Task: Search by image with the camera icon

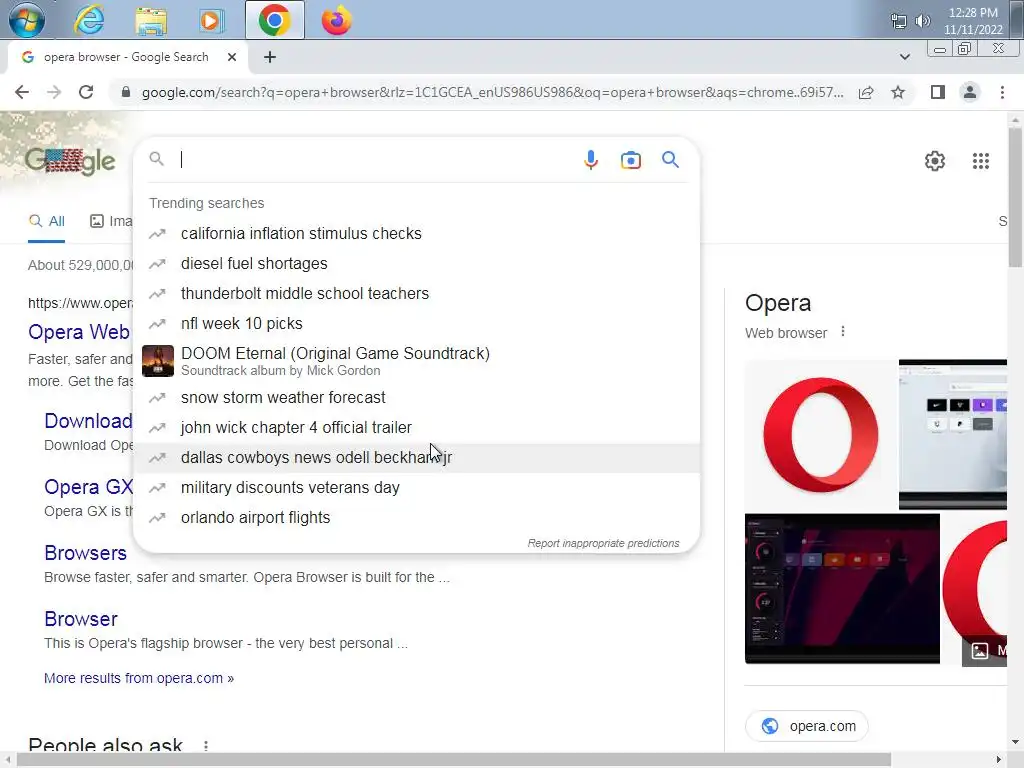Action: tap(630, 160)
